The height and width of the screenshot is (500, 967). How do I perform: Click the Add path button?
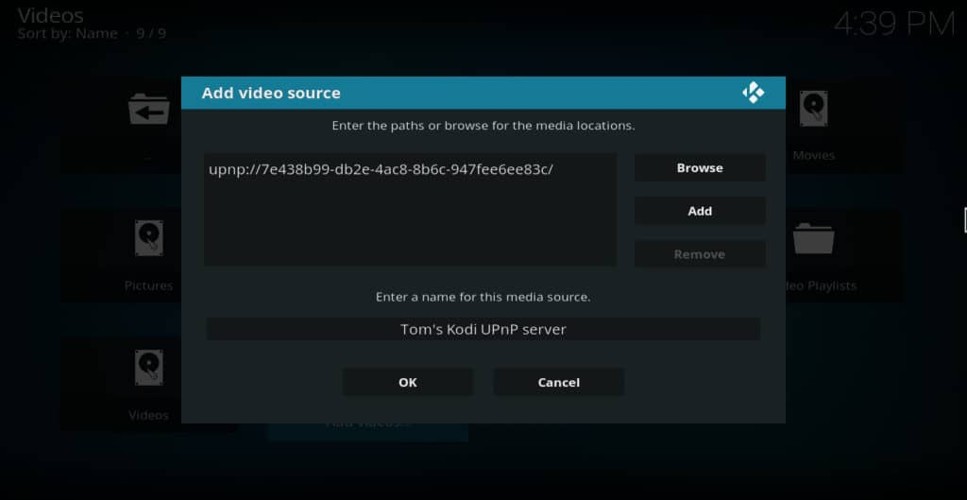tap(700, 211)
